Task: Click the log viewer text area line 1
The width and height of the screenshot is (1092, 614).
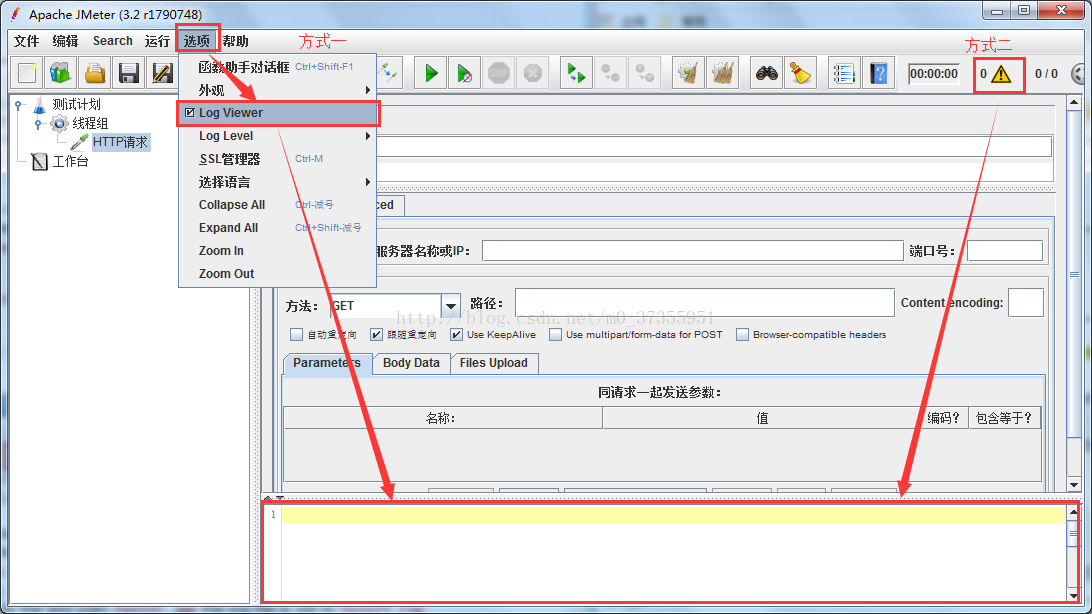Action: (x=673, y=514)
